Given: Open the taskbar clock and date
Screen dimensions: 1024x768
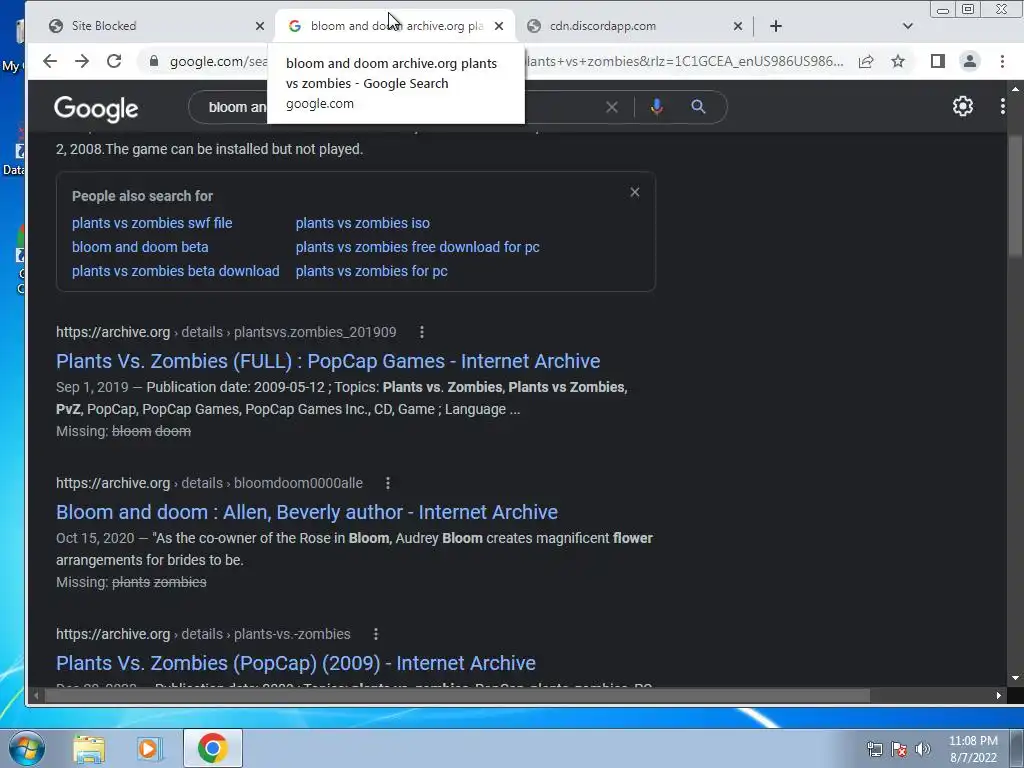Looking at the screenshot, I should click(x=973, y=749).
